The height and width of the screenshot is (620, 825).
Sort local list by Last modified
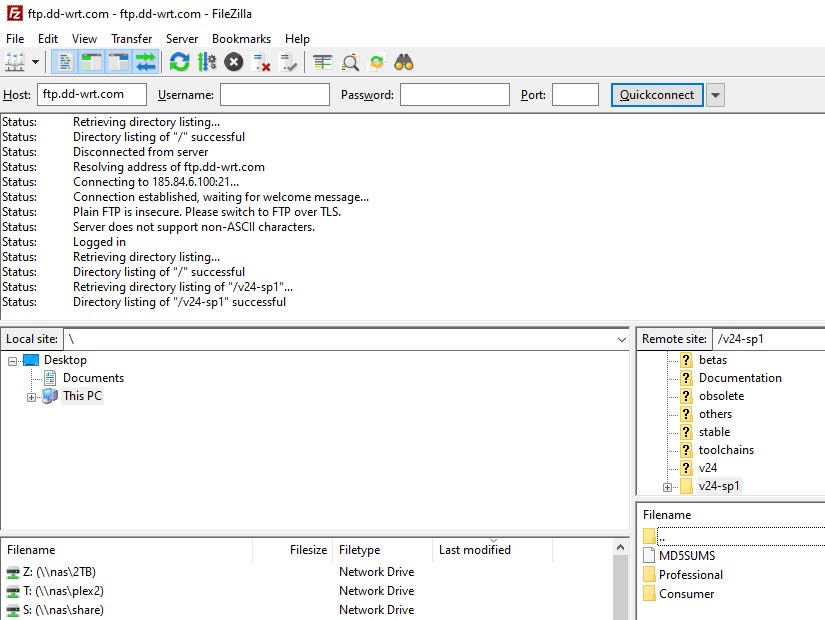tap(493, 550)
